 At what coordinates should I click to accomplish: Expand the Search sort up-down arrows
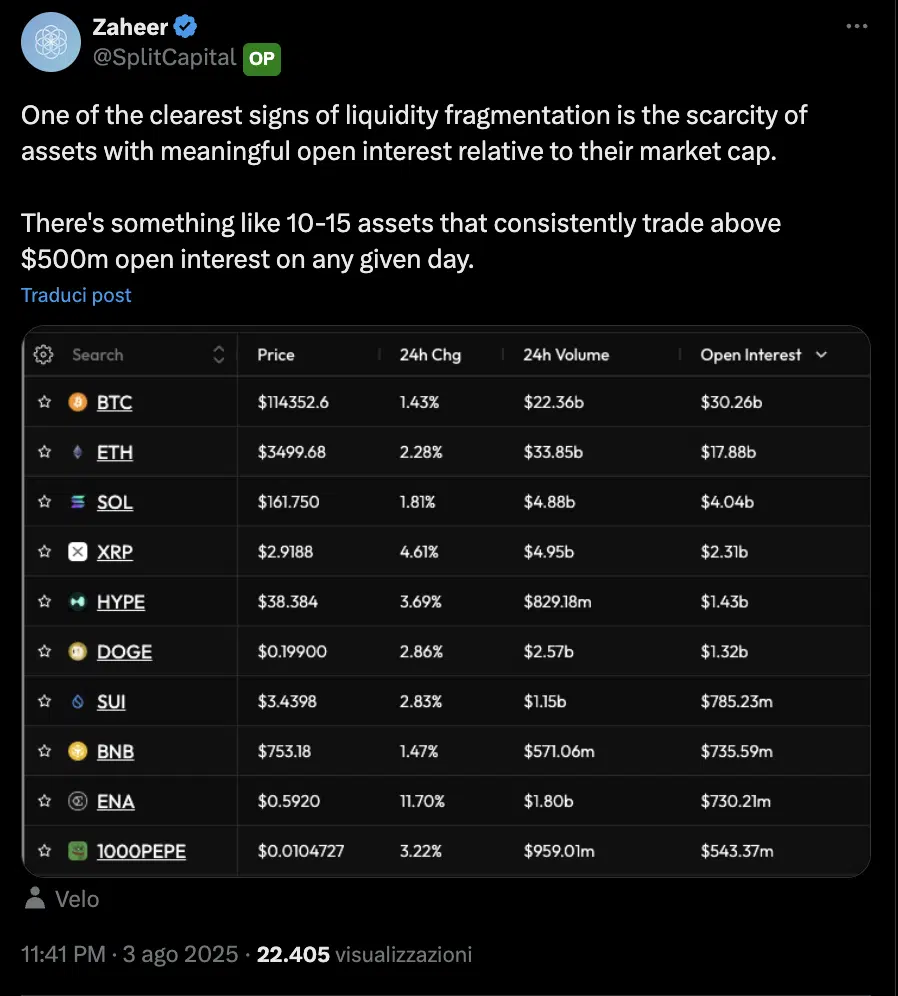[x=219, y=355]
